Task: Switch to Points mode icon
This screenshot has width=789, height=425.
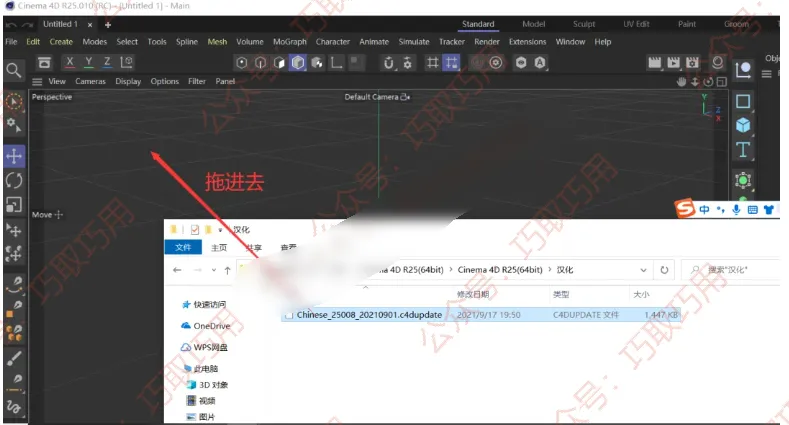Action: pyautogui.click(x=242, y=62)
